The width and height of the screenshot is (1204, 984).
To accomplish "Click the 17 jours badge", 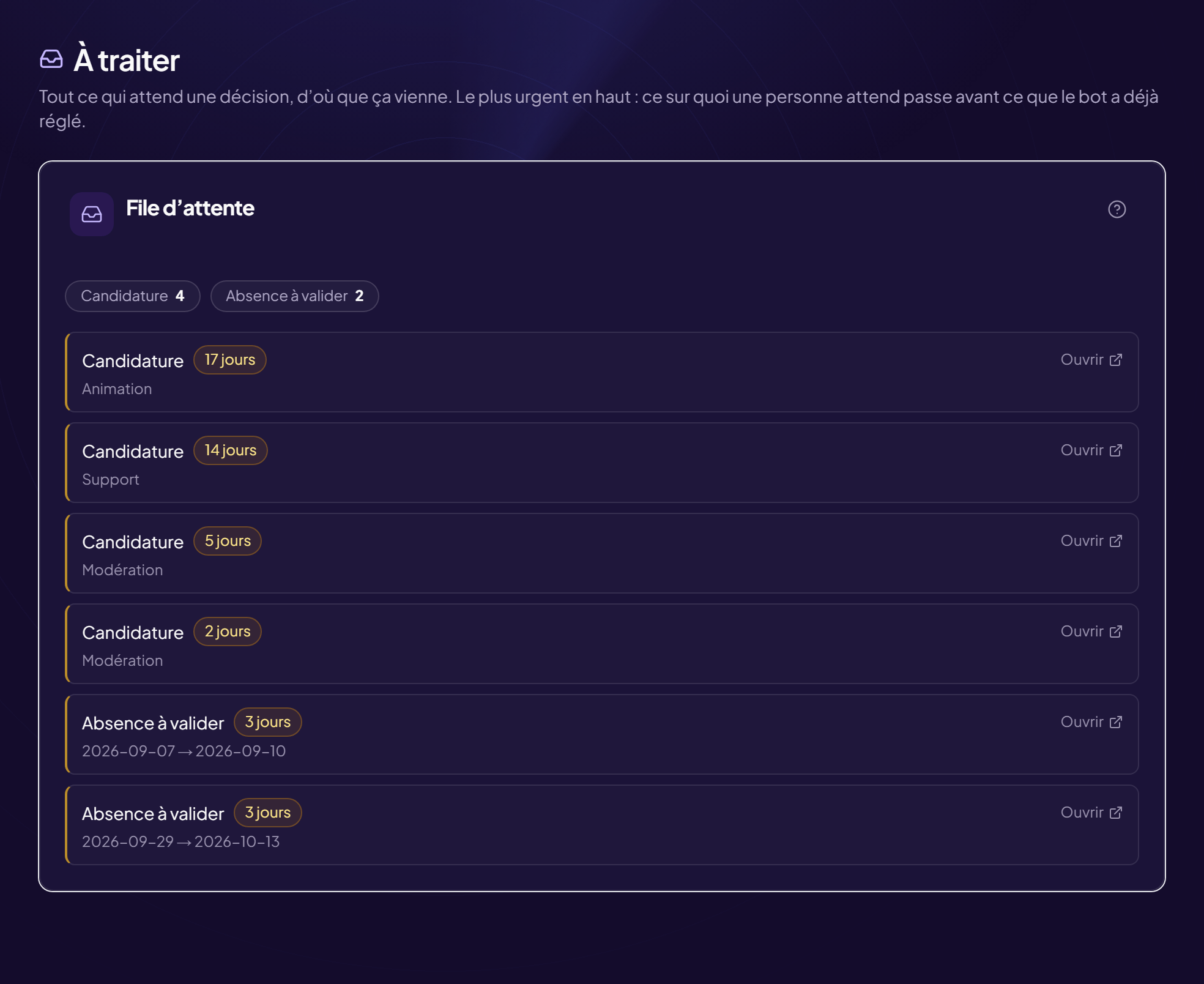I will (x=230, y=360).
